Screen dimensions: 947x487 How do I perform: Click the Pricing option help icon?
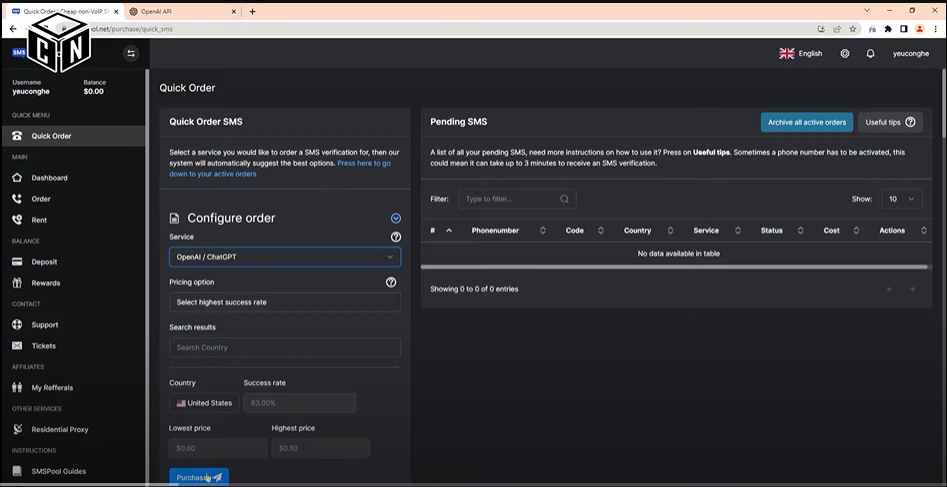tap(391, 282)
